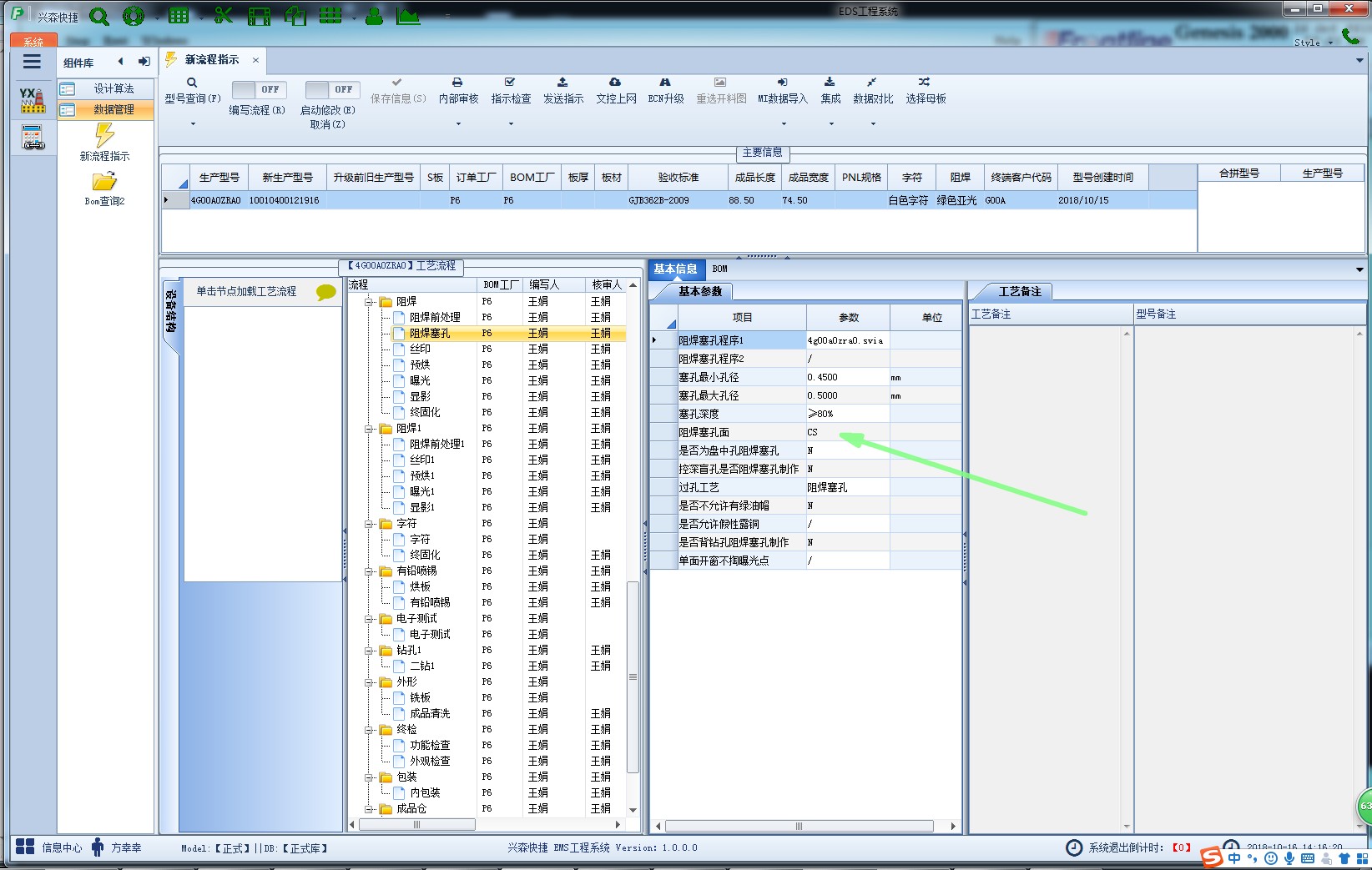Select the 新流程指示 document tab

212,60
